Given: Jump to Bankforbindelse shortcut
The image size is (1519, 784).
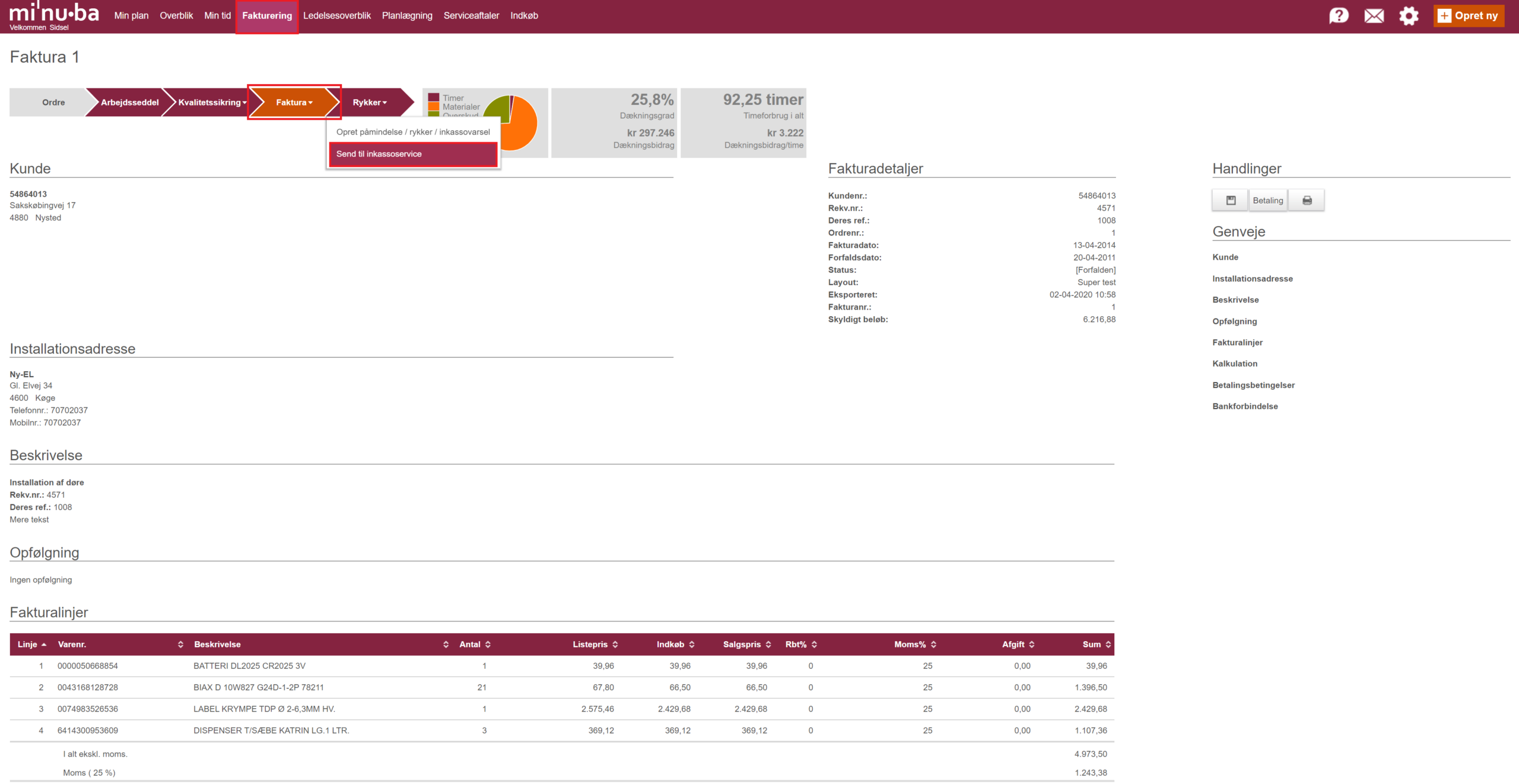Looking at the screenshot, I should tap(1245, 406).
